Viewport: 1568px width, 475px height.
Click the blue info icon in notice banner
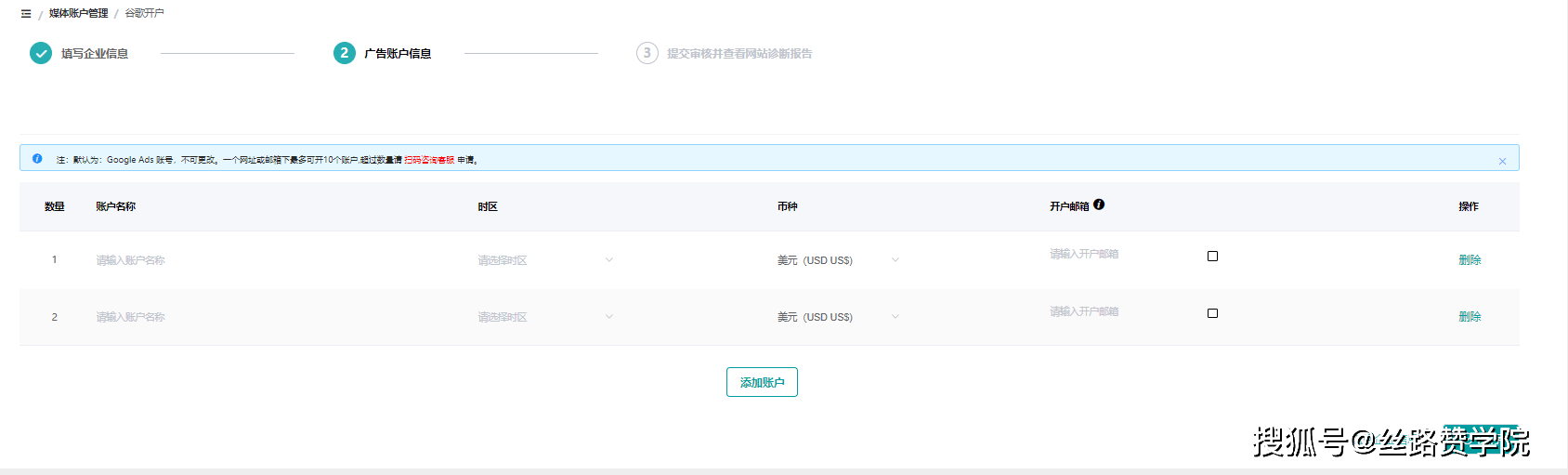pyautogui.click(x=37, y=159)
